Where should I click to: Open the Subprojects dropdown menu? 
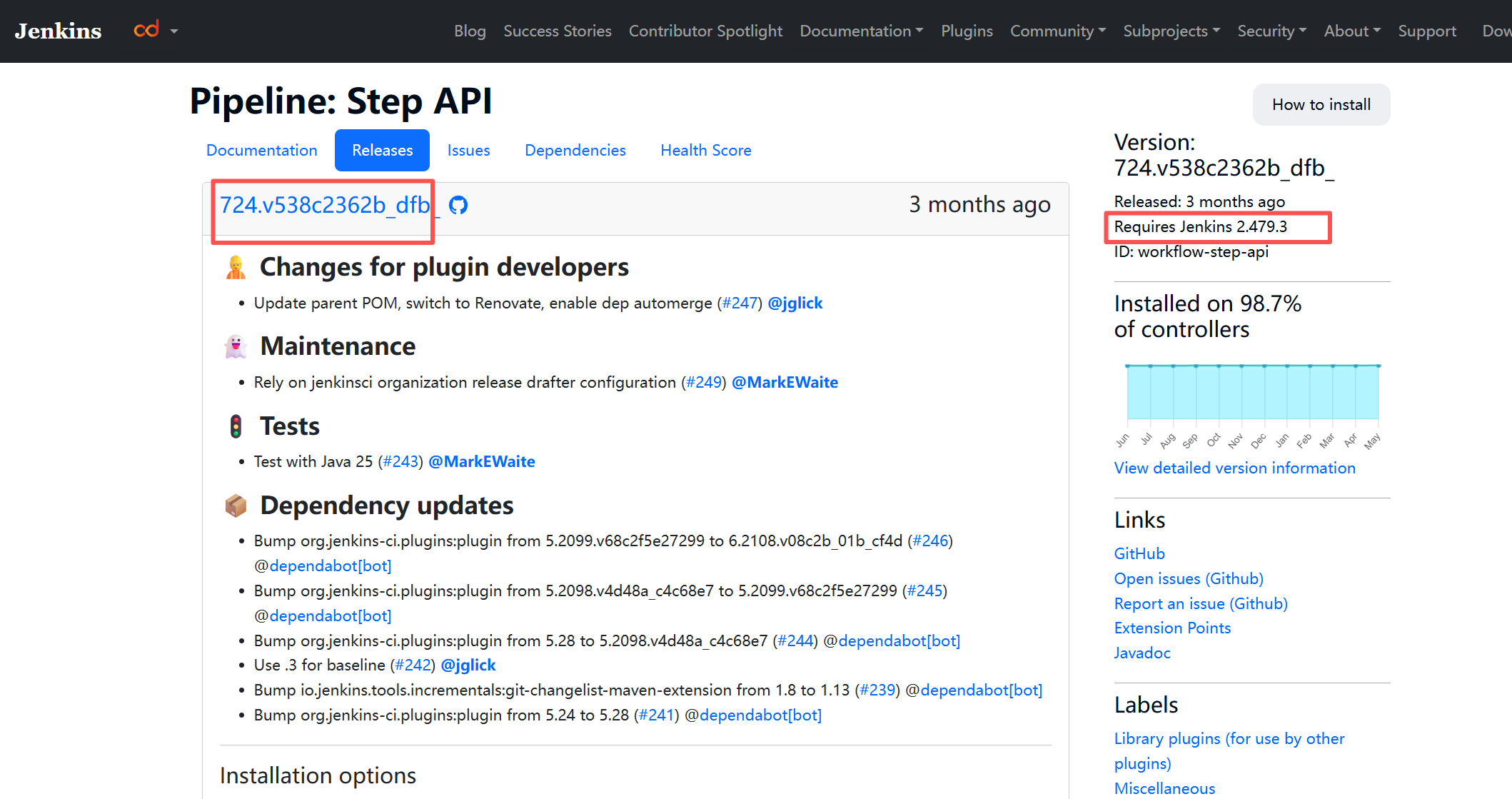(1171, 31)
